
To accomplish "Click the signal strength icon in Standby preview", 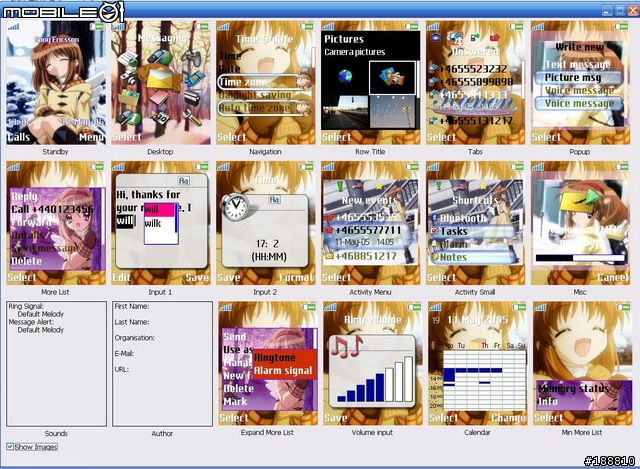I will [x=13, y=27].
